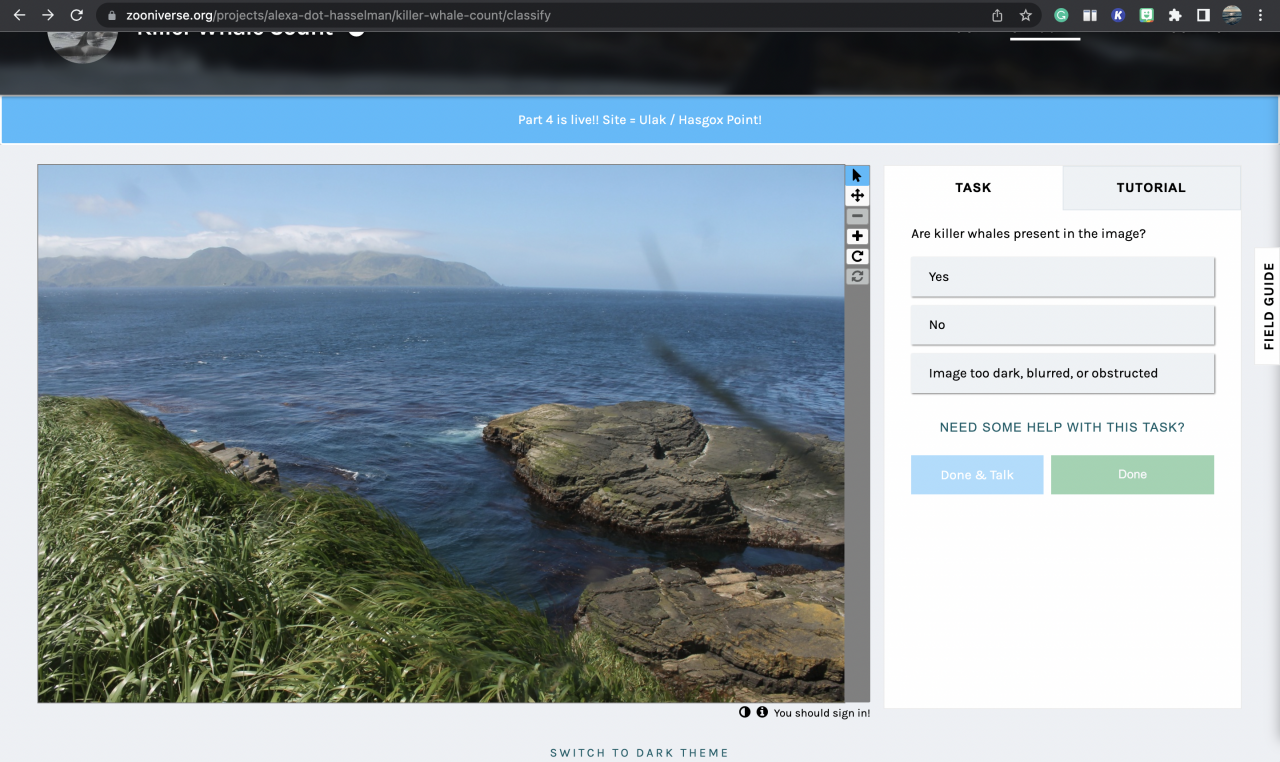Click the question 'Are killer whales present'

[x=1028, y=234]
